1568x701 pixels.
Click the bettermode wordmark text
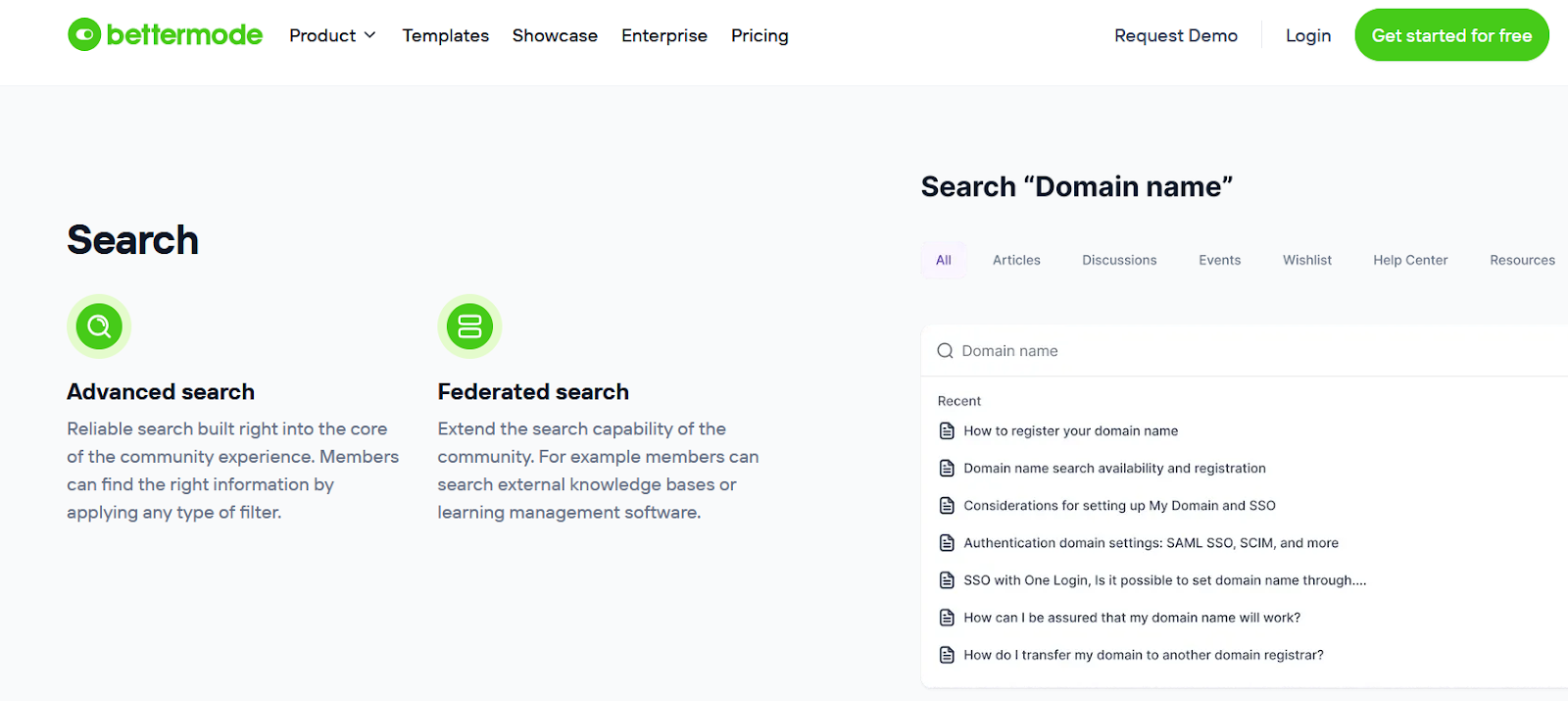[x=184, y=35]
